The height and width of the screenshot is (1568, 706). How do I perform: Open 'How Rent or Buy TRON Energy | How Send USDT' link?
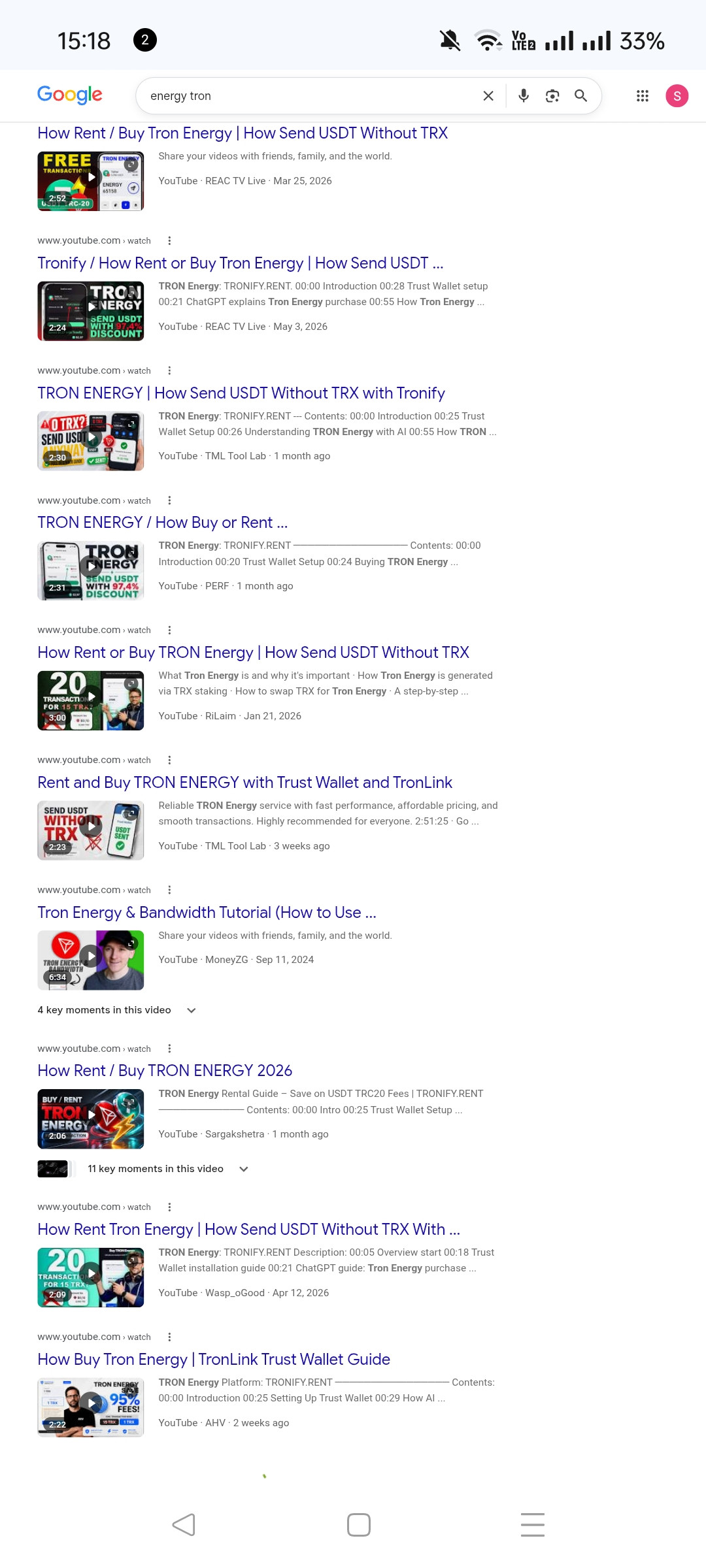click(x=254, y=653)
